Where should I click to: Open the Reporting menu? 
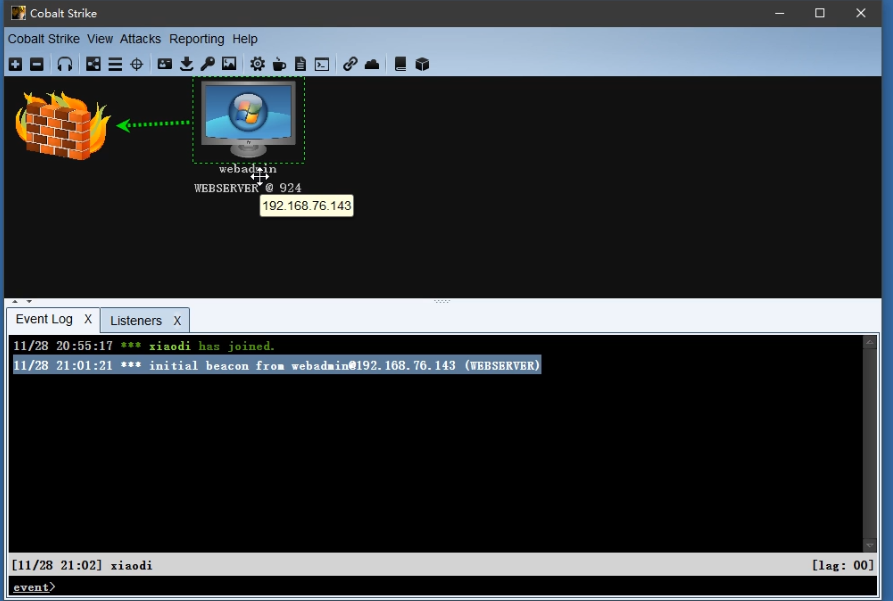click(196, 39)
